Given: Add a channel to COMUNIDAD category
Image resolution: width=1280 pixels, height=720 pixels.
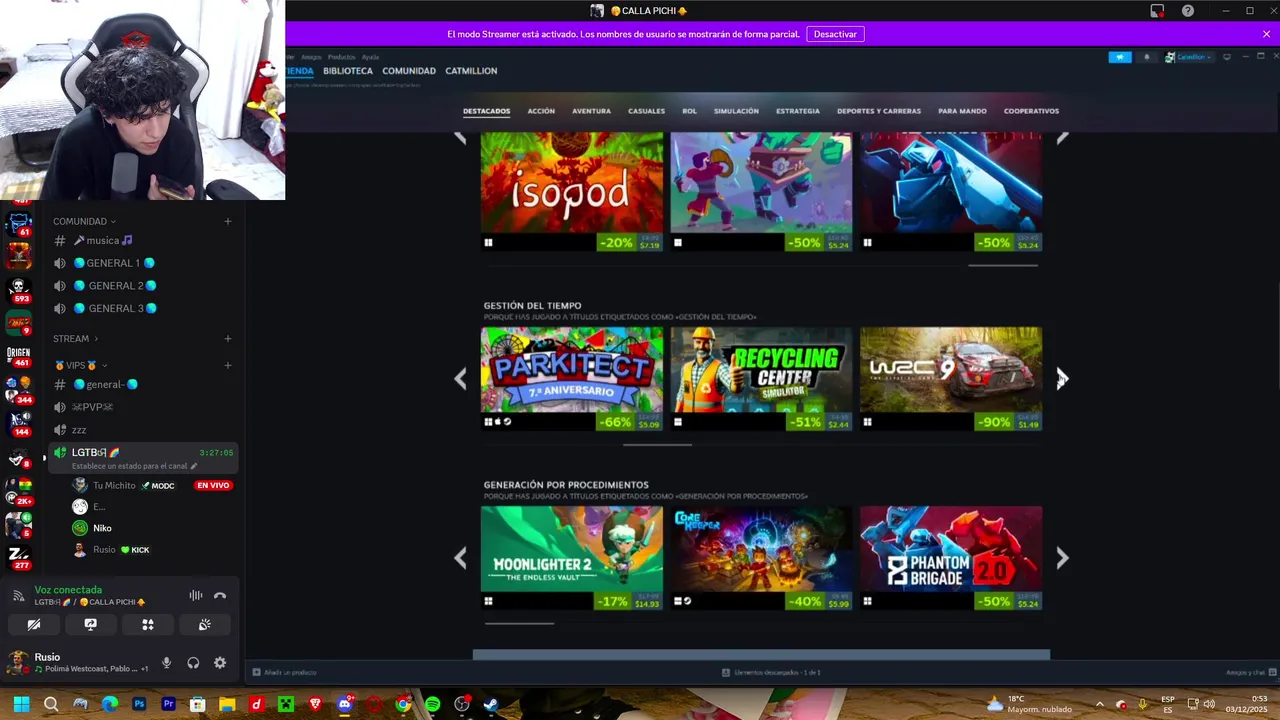Looking at the screenshot, I should (x=228, y=221).
